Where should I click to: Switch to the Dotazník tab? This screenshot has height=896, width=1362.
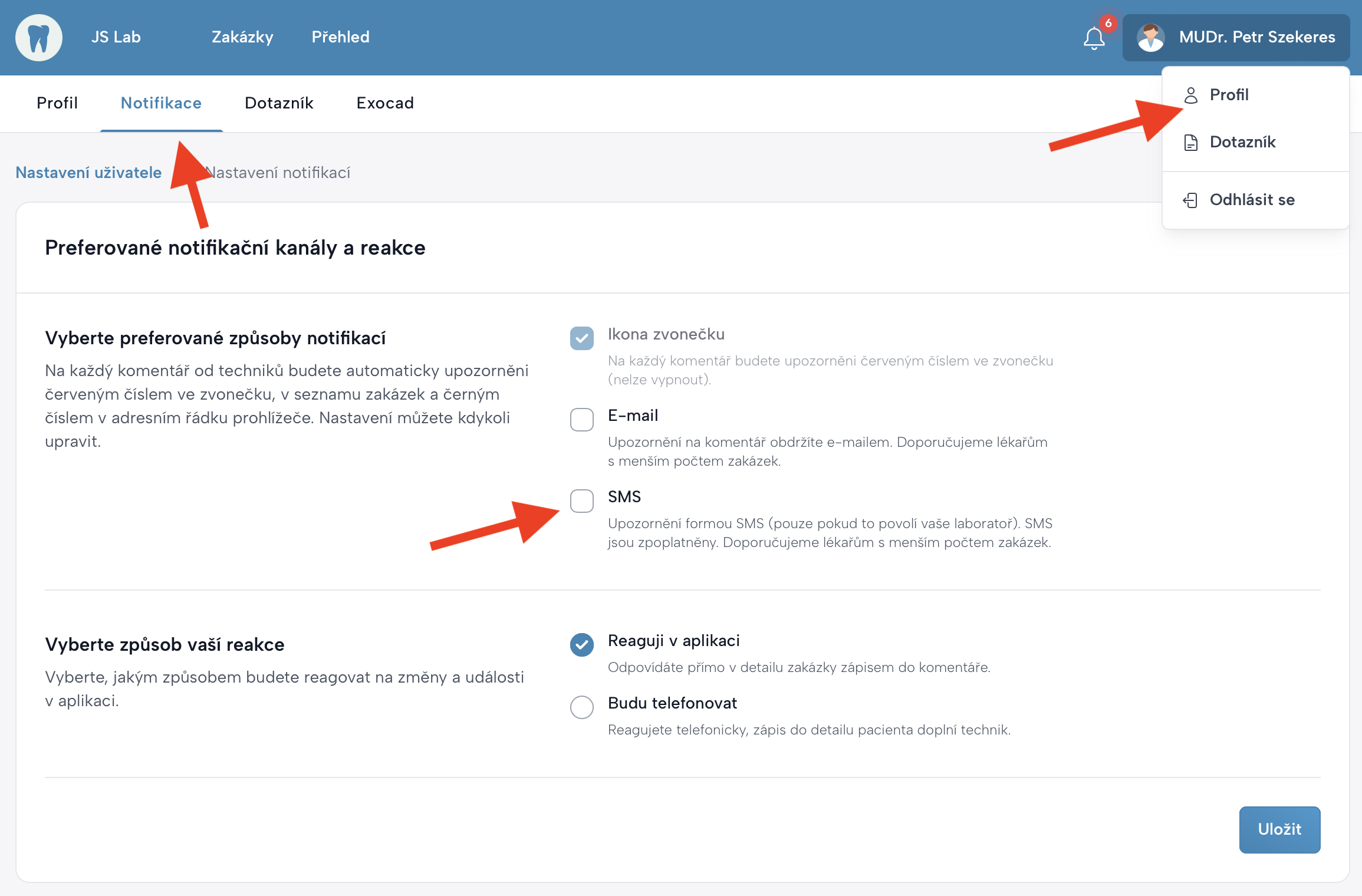(279, 103)
